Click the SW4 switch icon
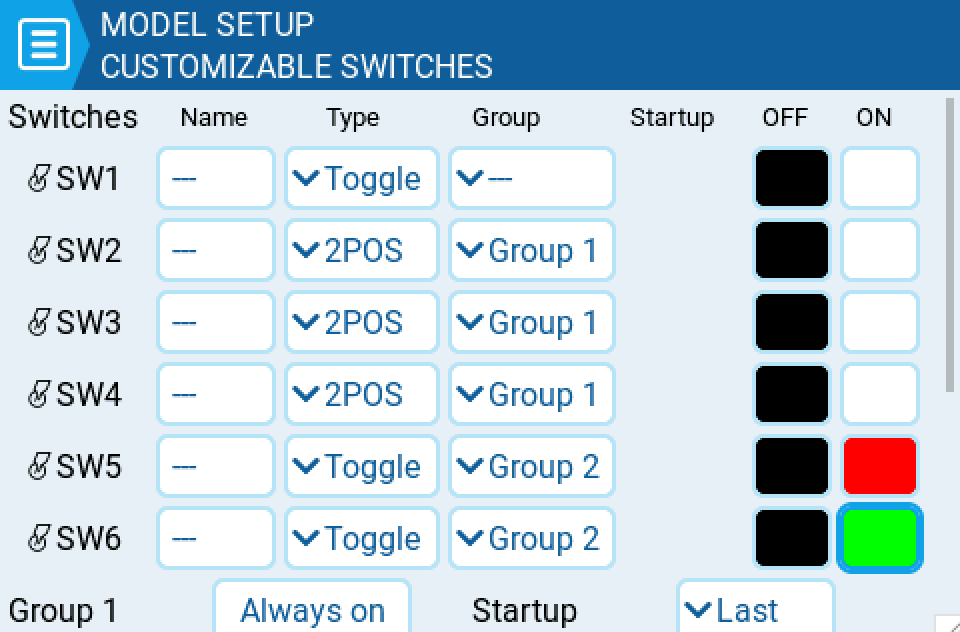 [x=39, y=394]
